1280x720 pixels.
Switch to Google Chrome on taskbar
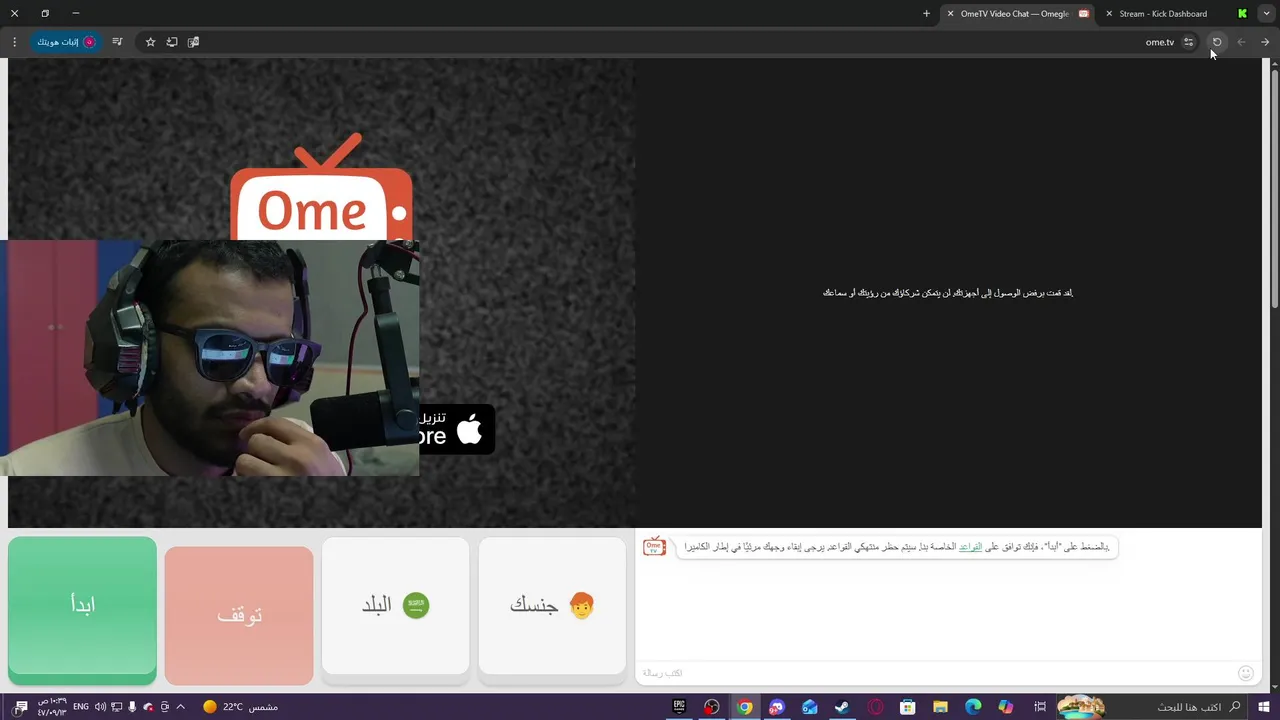coord(744,707)
